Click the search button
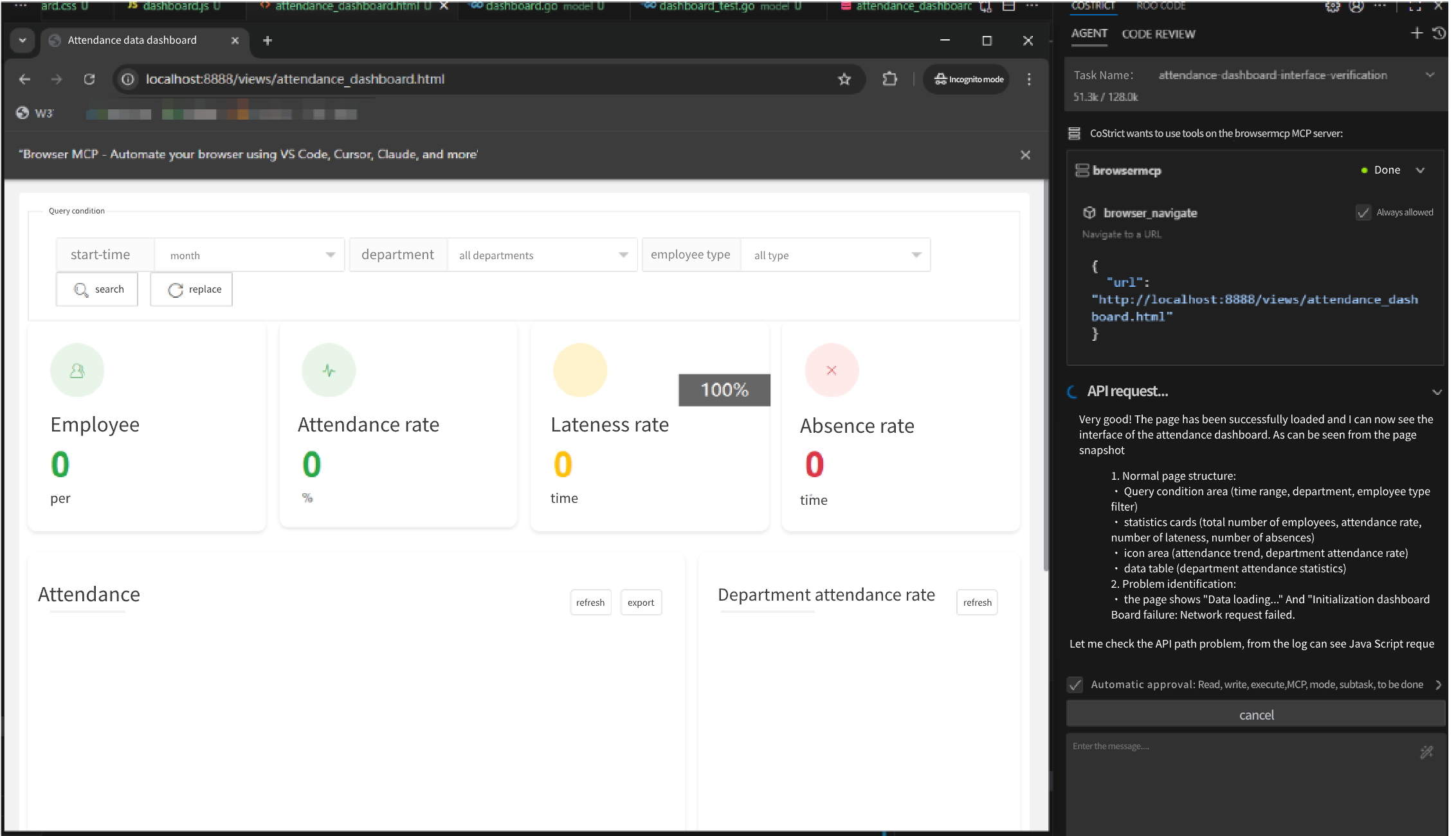1456x836 pixels. pyautogui.click(x=98, y=289)
